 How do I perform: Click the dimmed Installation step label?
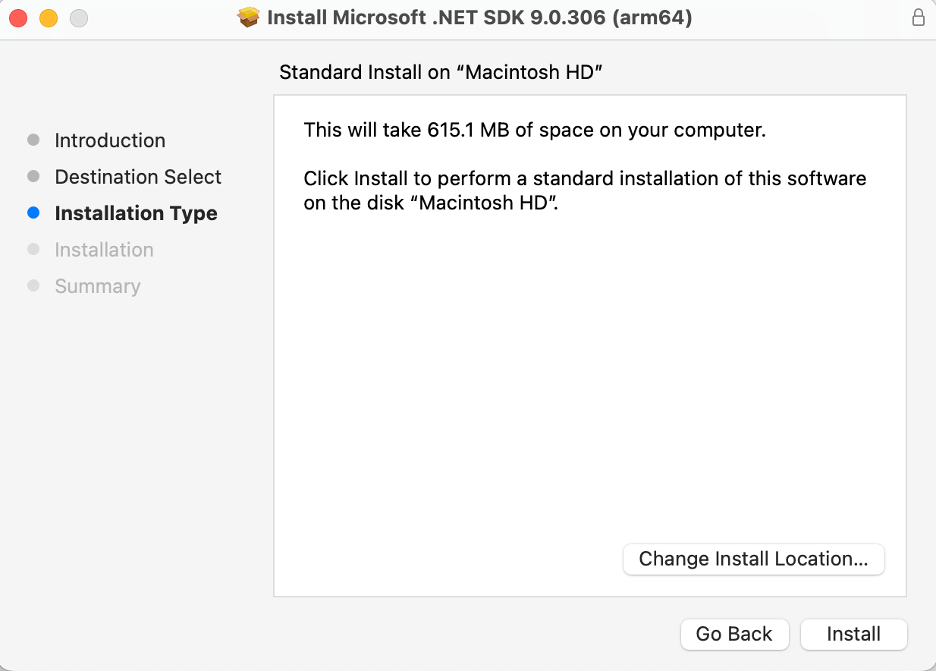click(104, 250)
